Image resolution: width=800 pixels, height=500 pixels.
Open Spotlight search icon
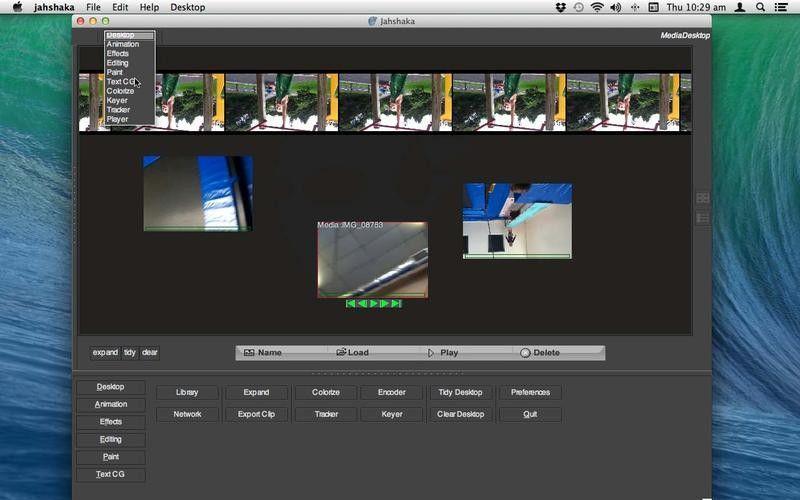760,7
